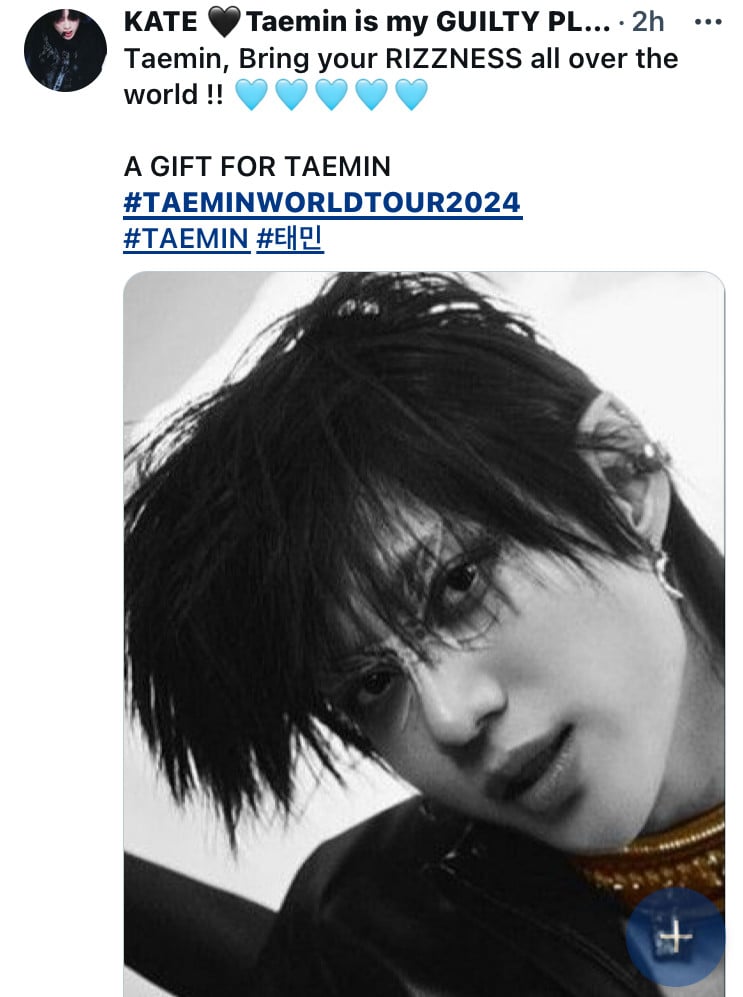
Task: Tap the middle blue heart emoji
Action: [x=332, y=94]
